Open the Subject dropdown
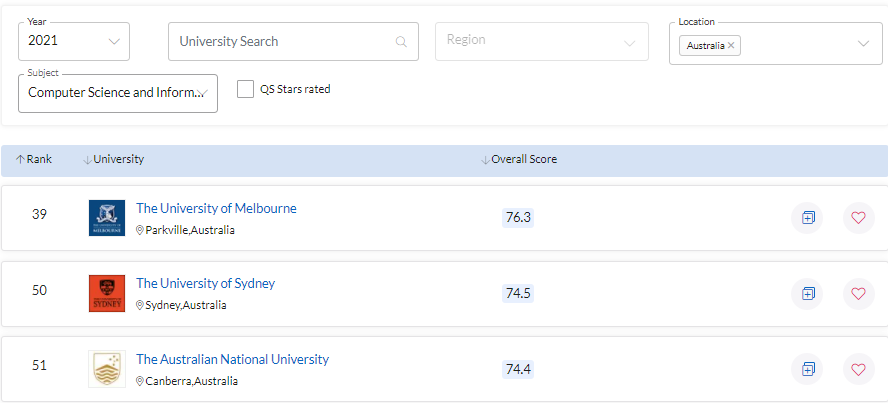The image size is (888, 403). [x=118, y=93]
